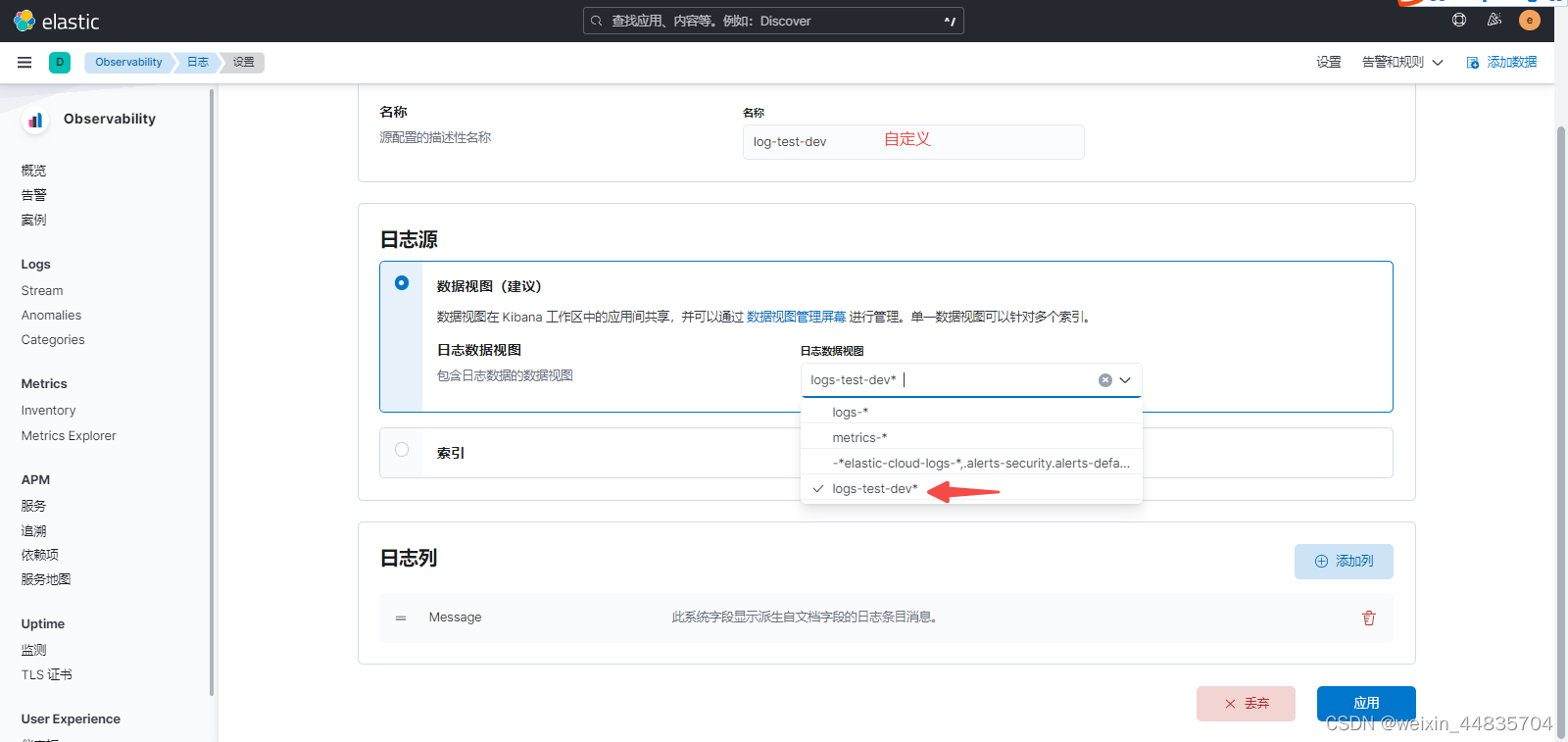The image size is (1568, 742).
Task: Choose logs-* from the dropdown list
Action: [x=971, y=412]
